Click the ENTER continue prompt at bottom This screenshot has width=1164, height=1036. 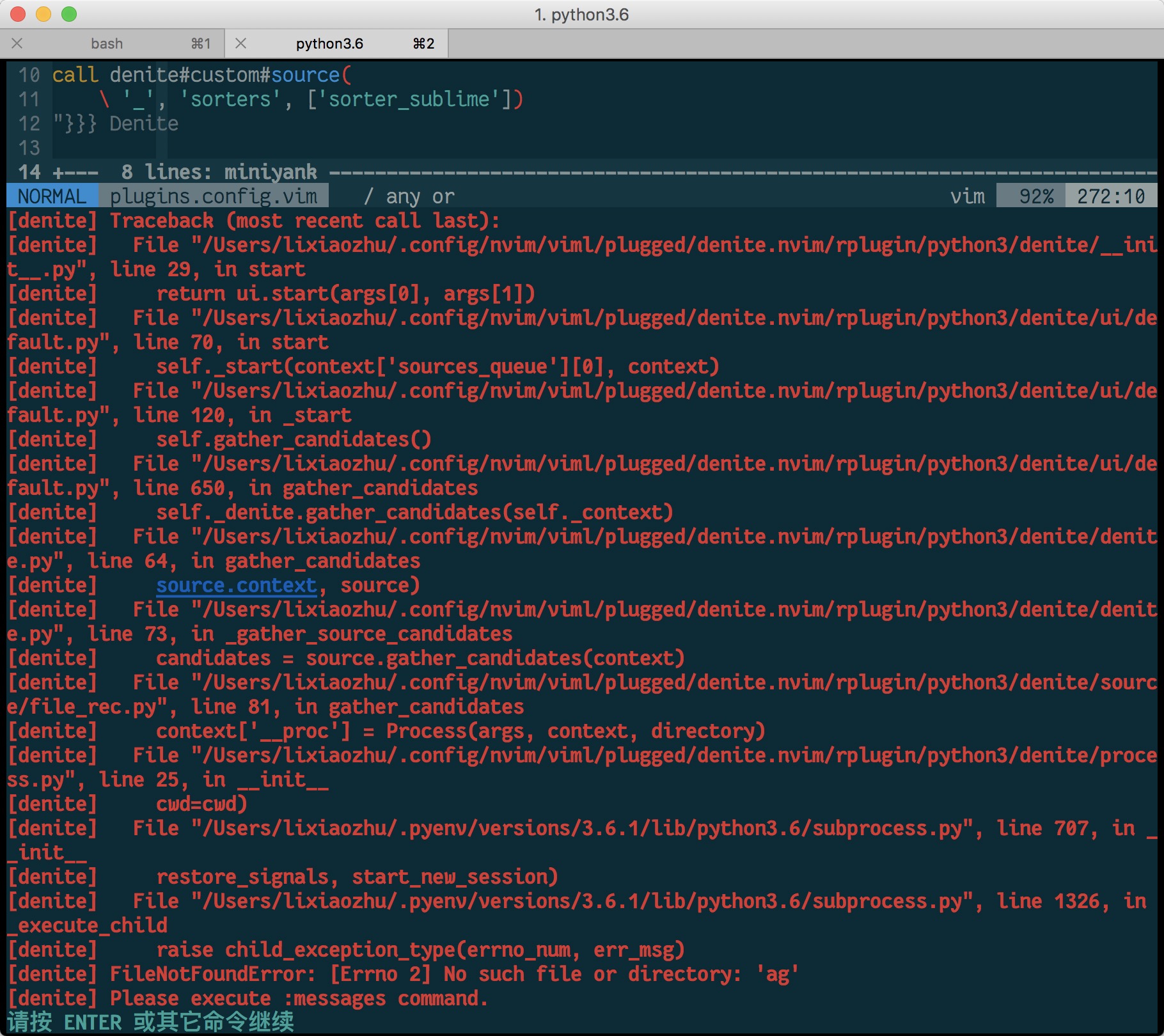click(x=151, y=1022)
